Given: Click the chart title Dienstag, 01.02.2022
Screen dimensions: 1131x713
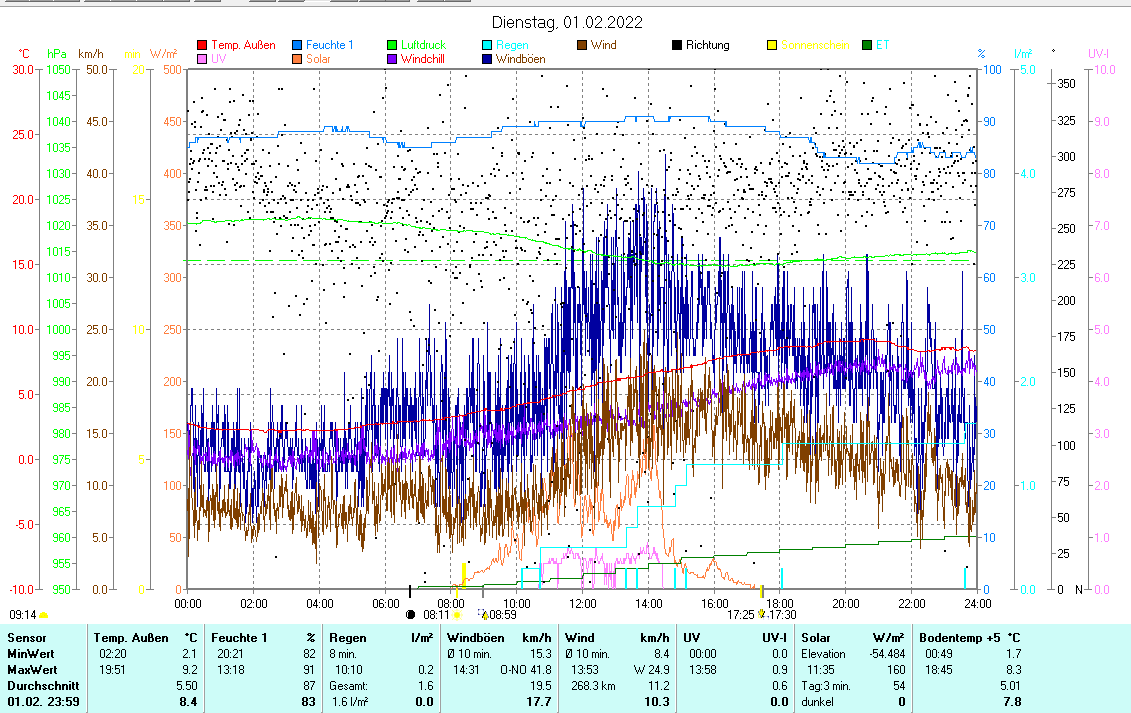Looking at the screenshot, I should (x=567, y=22).
